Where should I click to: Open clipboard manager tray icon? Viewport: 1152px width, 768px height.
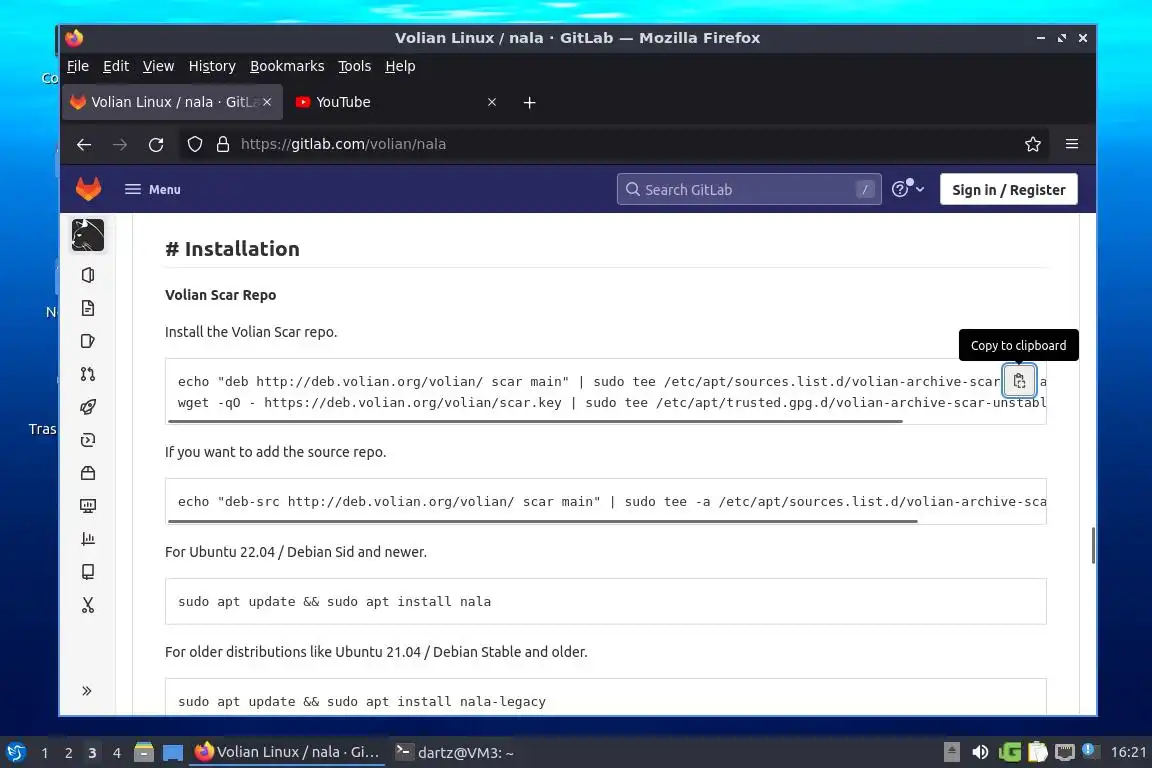click(1037, 752)
